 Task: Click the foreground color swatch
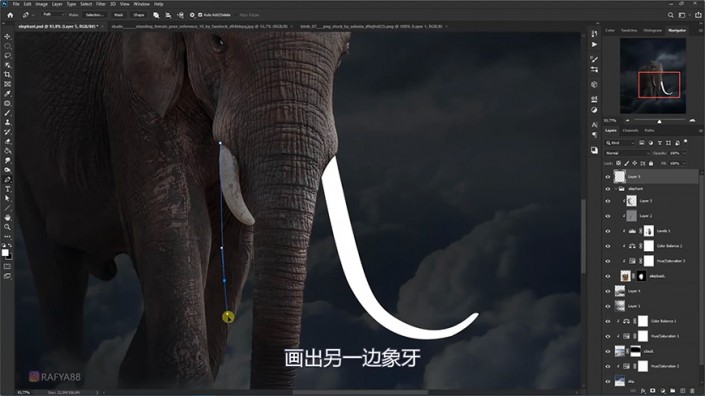pos(5,253)
